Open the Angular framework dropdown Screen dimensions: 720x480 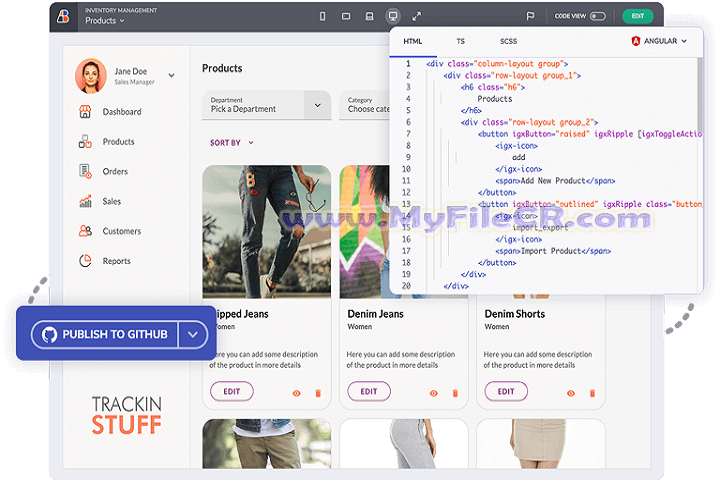coord(659,41)
